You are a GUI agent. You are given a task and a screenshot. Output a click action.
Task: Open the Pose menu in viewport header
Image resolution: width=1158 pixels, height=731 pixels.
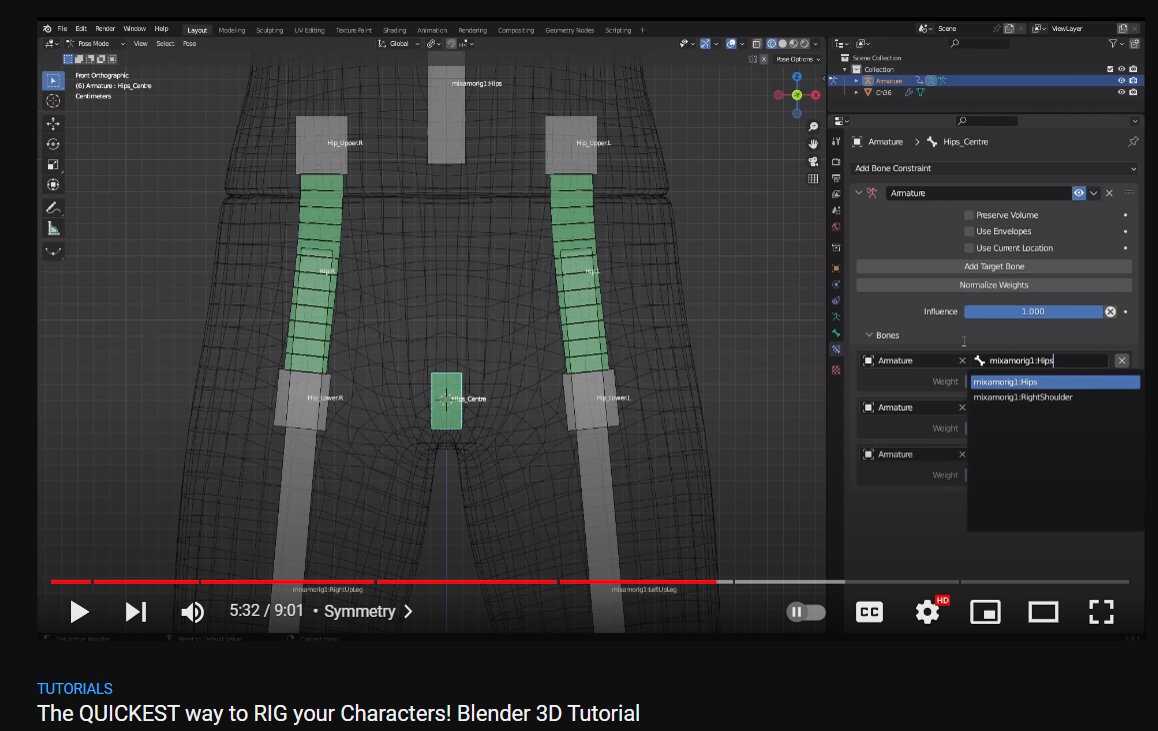pos(190,44)
